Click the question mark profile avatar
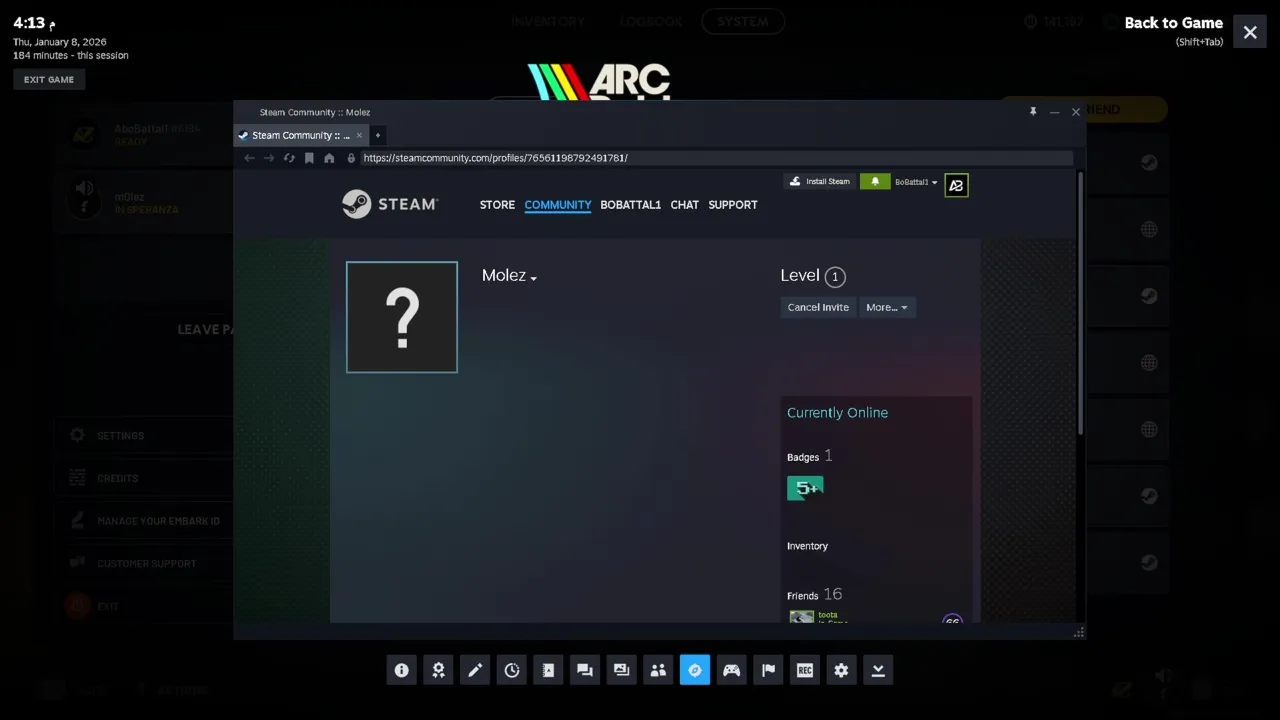Image resolution: width=1280 pixels, height=720 pixels. point(402,317)
